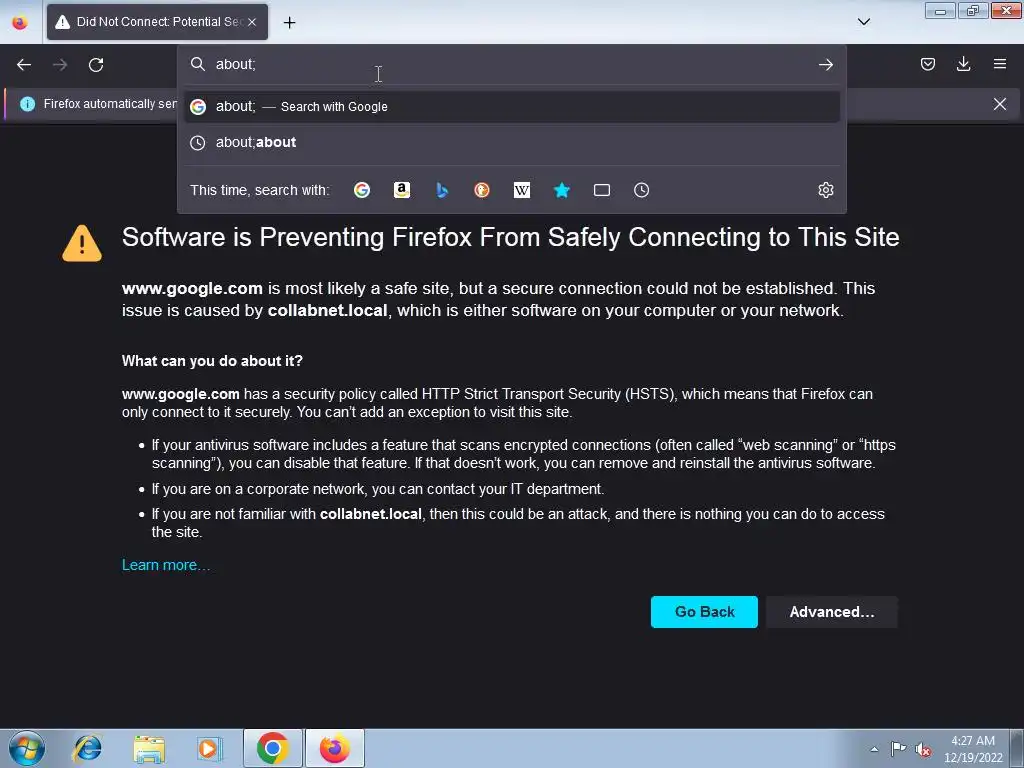Expand the list all tabs chevron
The height and width of the screenshot is (768, 1024).
[x=863, y=22]
